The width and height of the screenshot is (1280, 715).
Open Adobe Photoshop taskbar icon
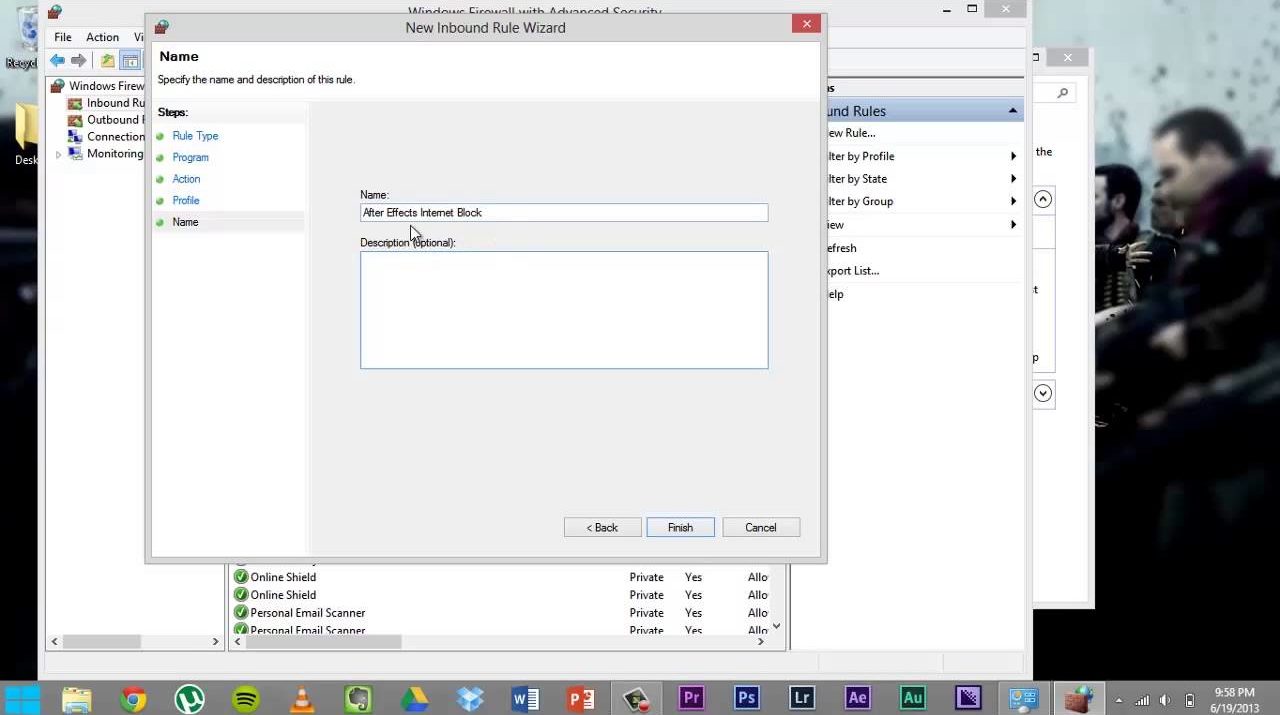[x=746, y=698]
